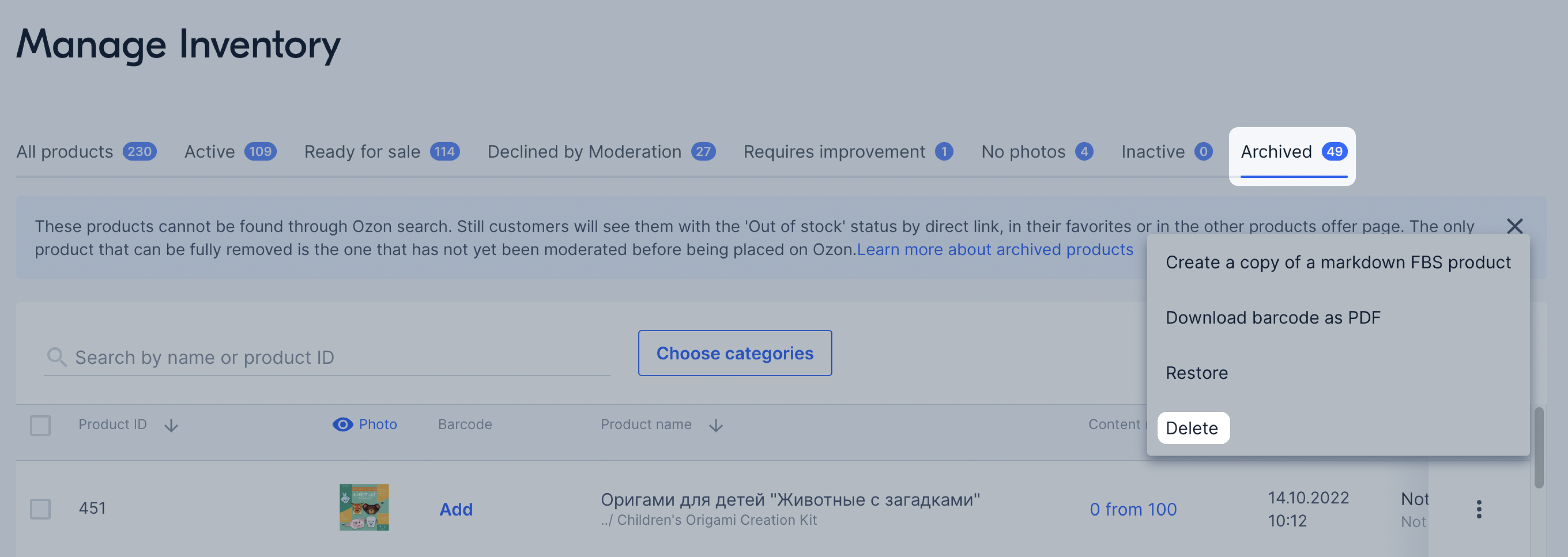Check the checkbox for product 451
The height and width of the screenshot is (557, 1568).
(x=40, y=509)
